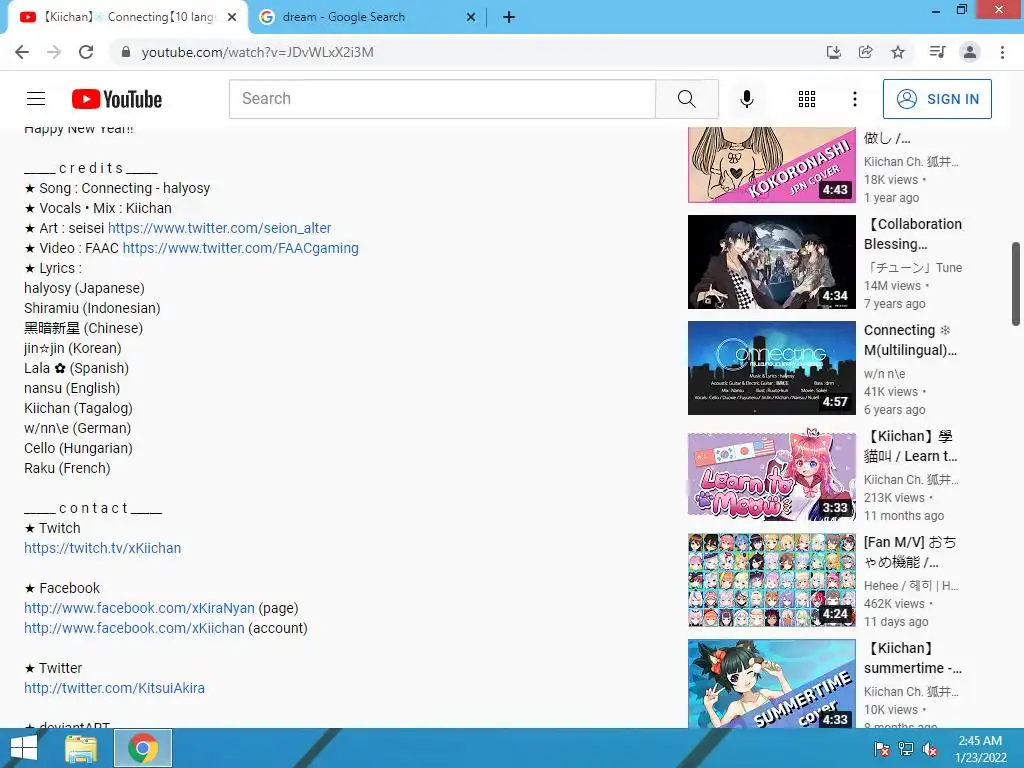This screenshot has height=768, width=1024.
Task: Click the text 'Vocals • Mix : Kiichan'
Action: [105, 208]
